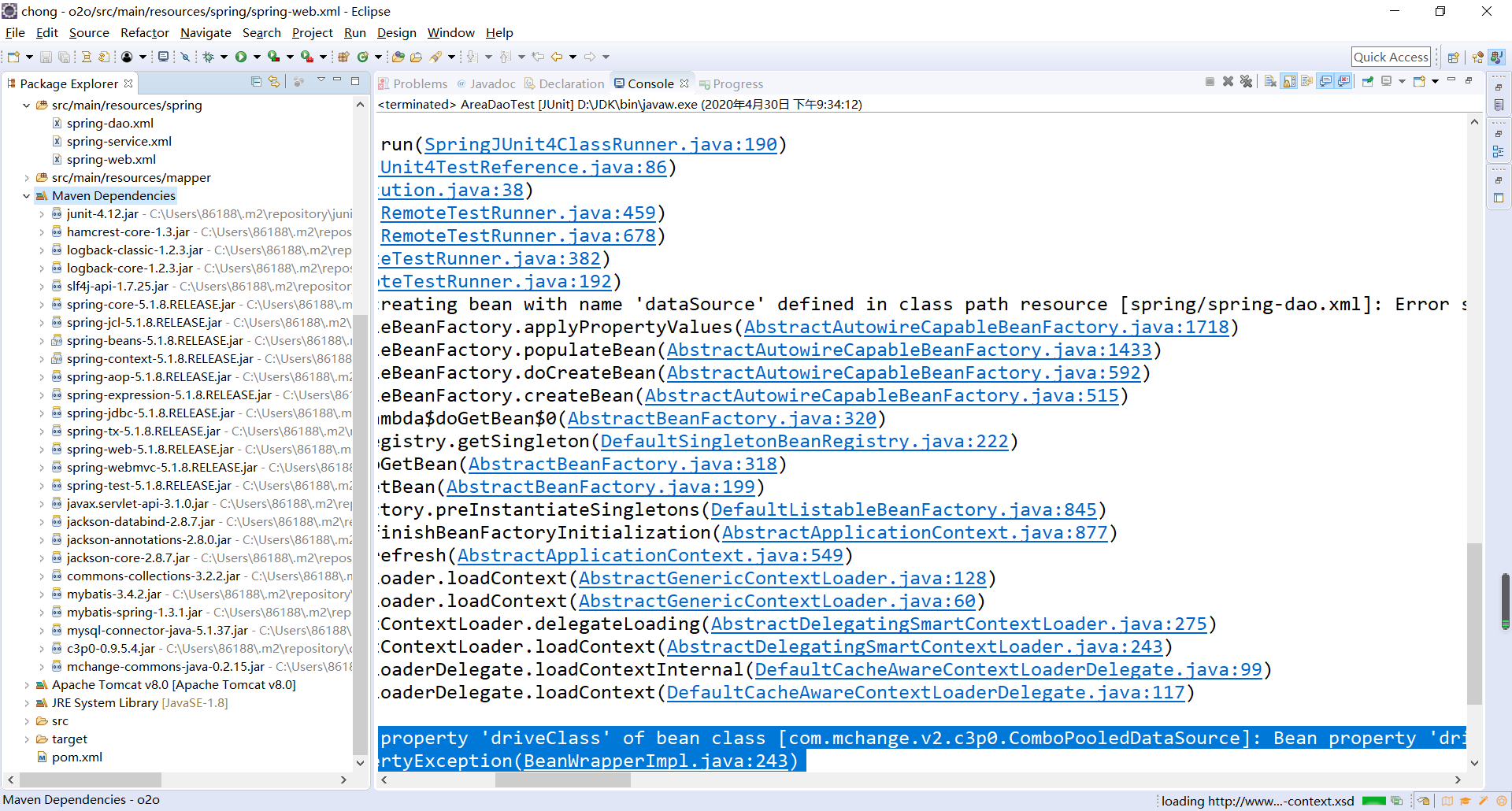Image resolution: width=1512 pixels, height=811 pixels.
Task: Open AbstractApplicationContext.java:877 link
Action: click(914, 532)
